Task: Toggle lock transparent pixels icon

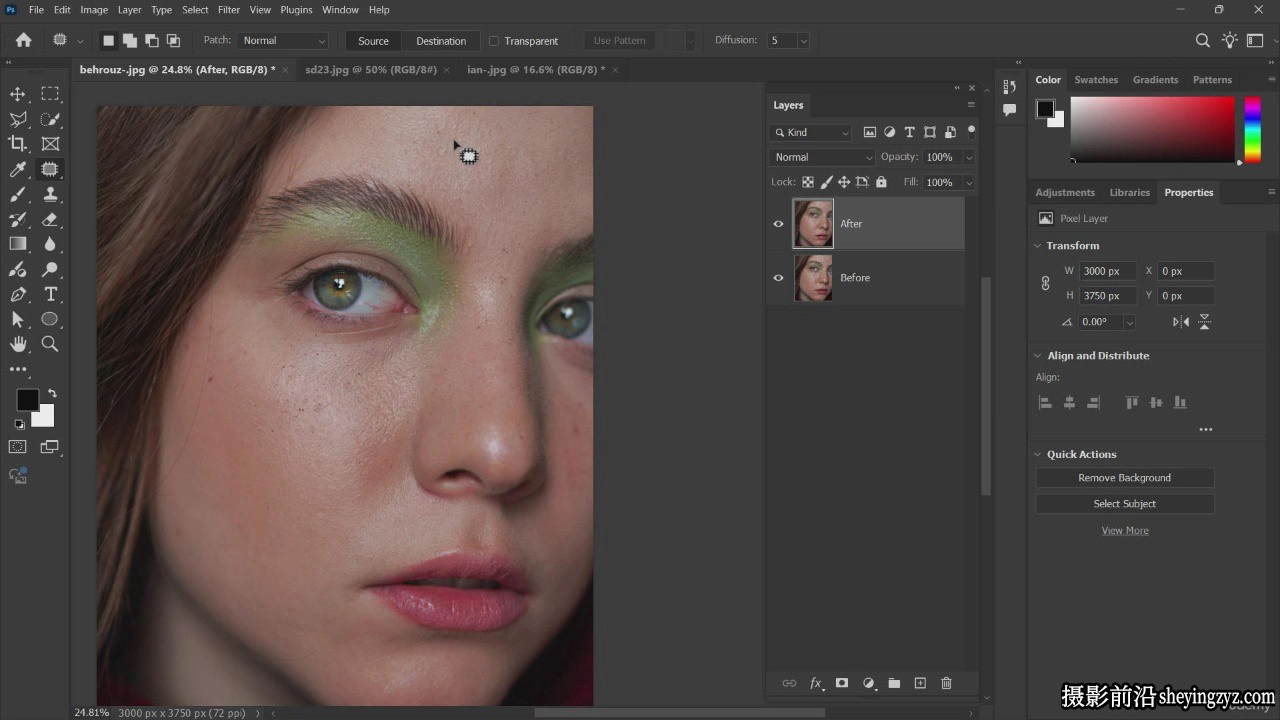Action: pyautogui.click(x=808, y=182)
